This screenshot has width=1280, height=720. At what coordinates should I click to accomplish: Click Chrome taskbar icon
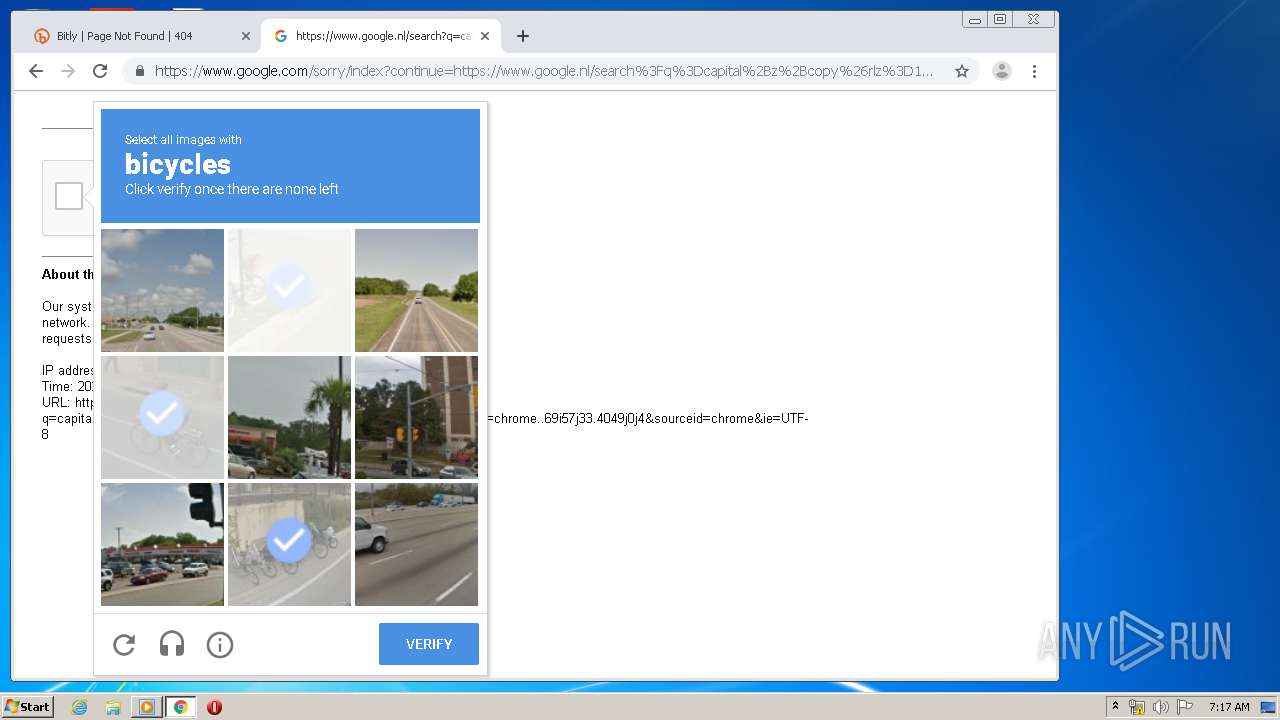(181, 707)
